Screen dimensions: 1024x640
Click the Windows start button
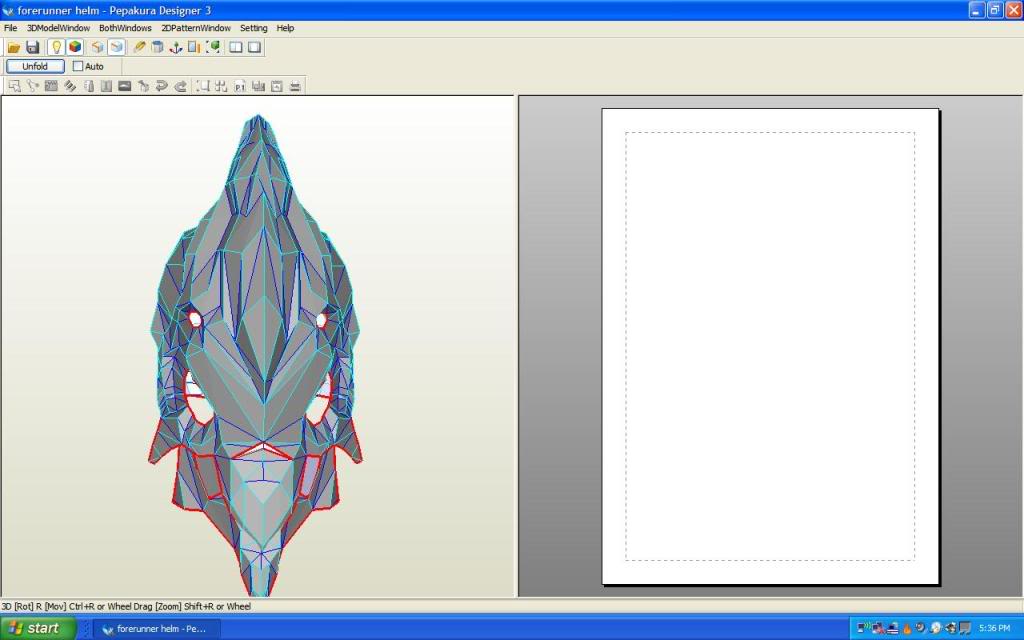click(x=38, y=628)
